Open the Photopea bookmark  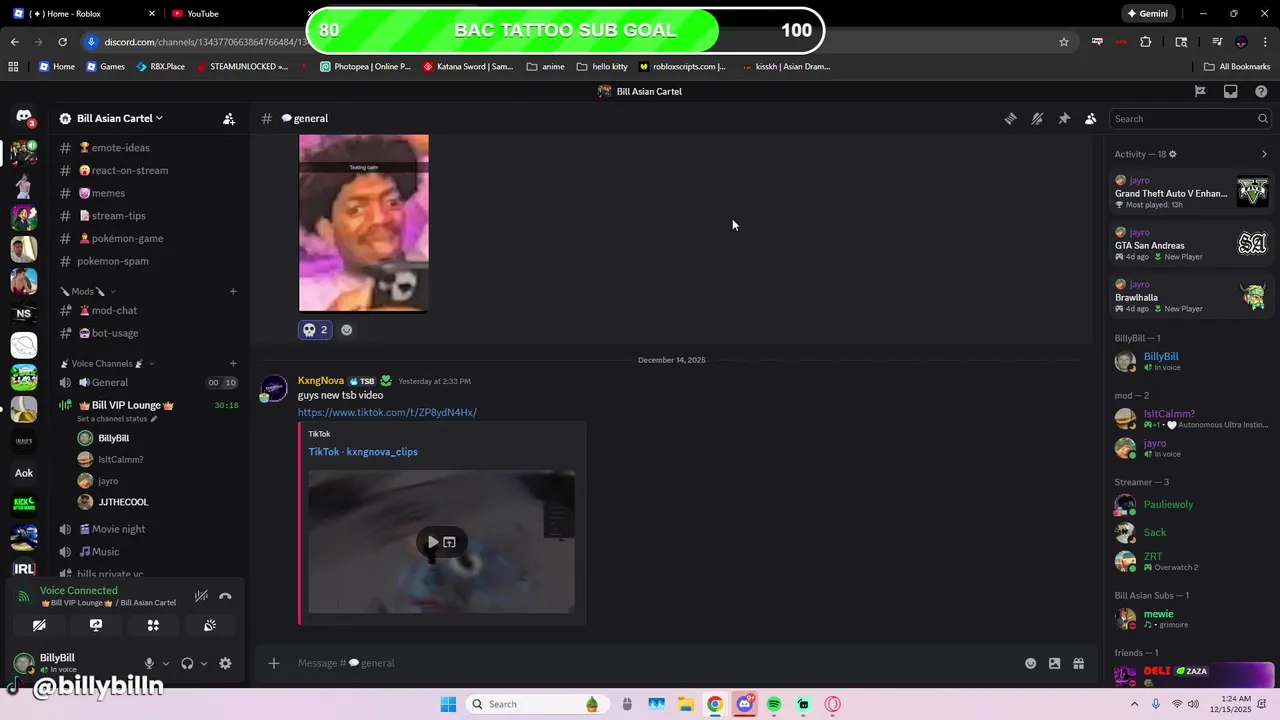tap(365, 67)
